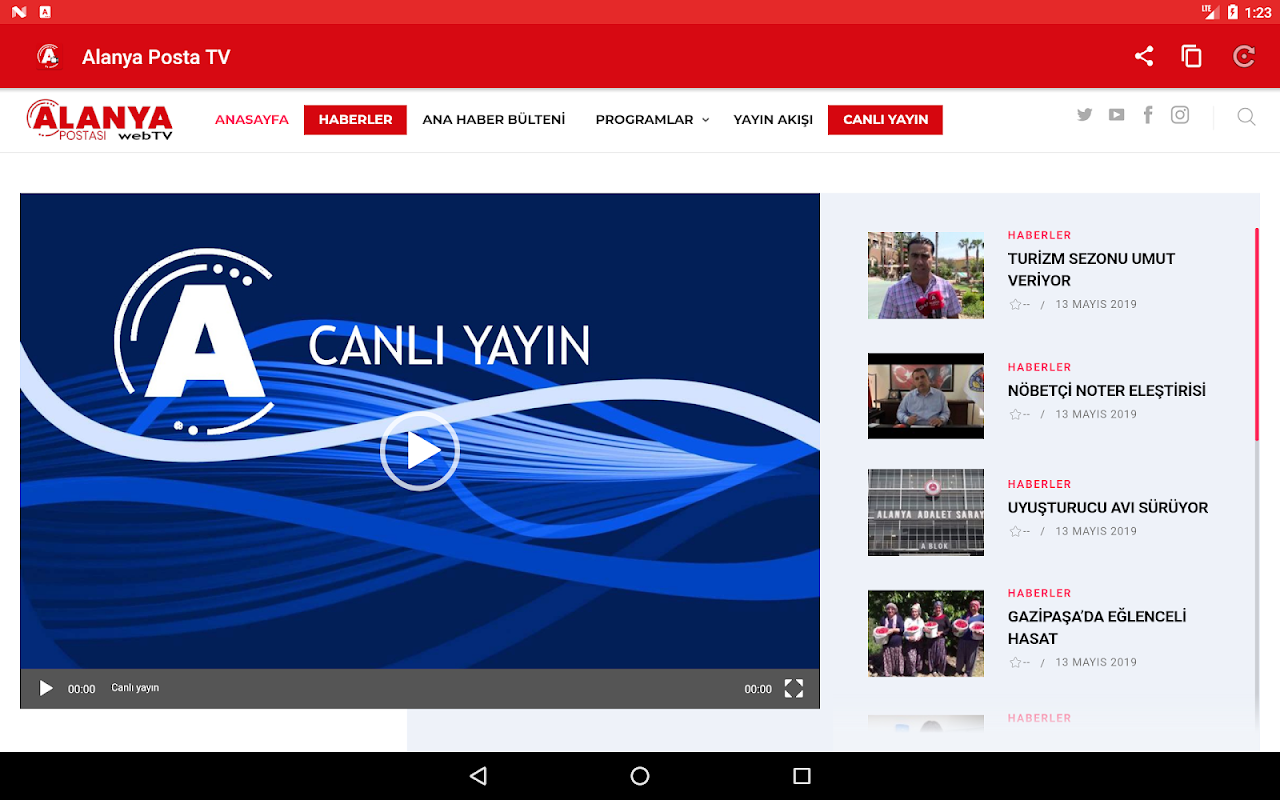Tap the share icon in the app bar
The height and width of the screenshot is (800, 1280).
(1144, 57)
